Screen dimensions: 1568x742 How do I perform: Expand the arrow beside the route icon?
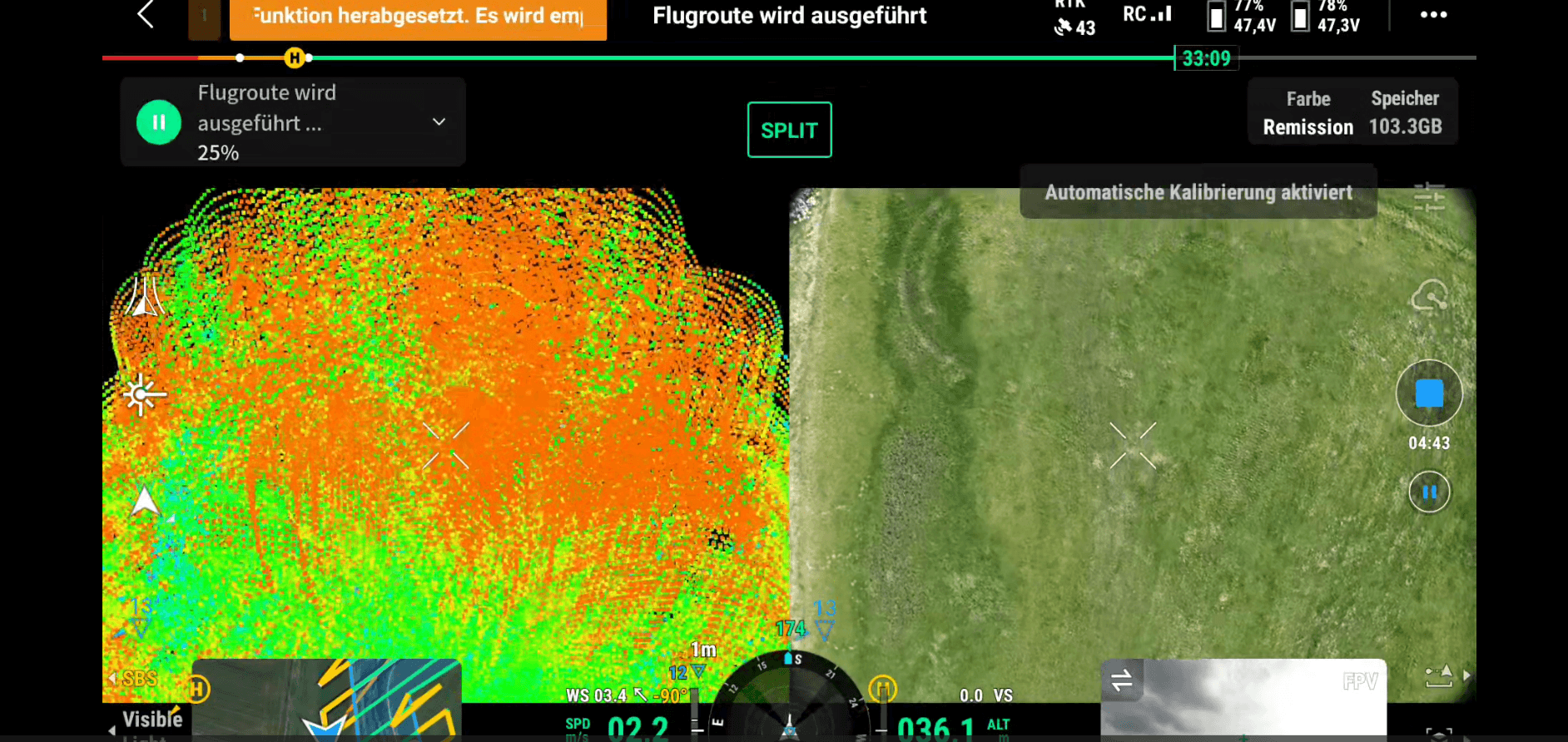click(1466, 675)
